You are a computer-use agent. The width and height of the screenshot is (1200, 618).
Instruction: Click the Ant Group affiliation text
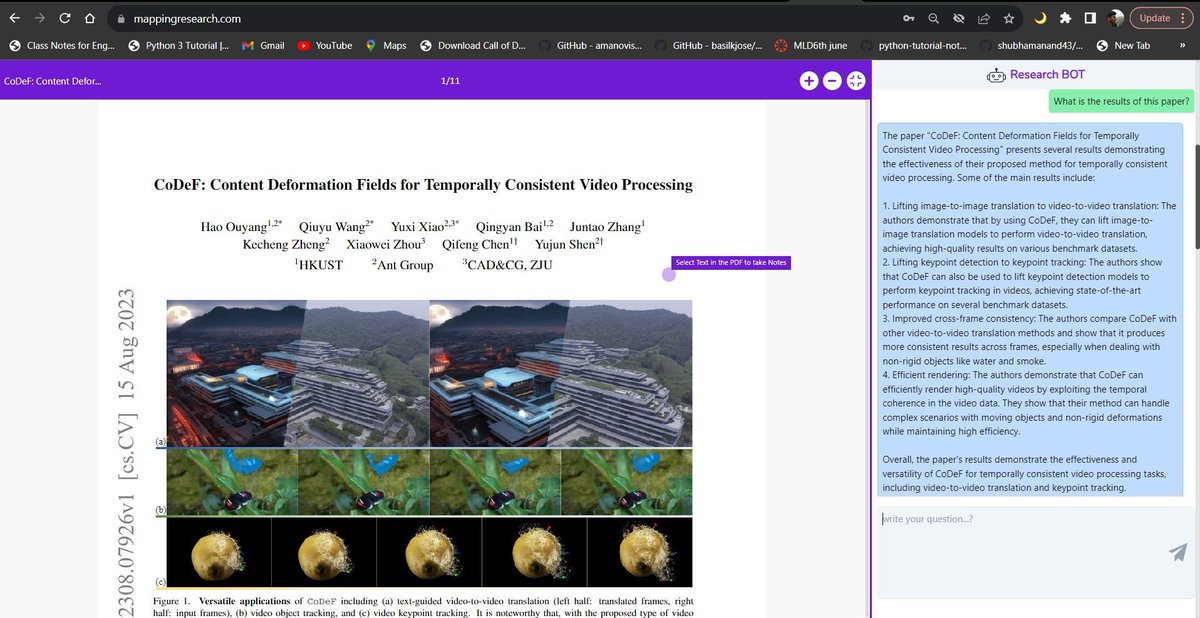402,265
